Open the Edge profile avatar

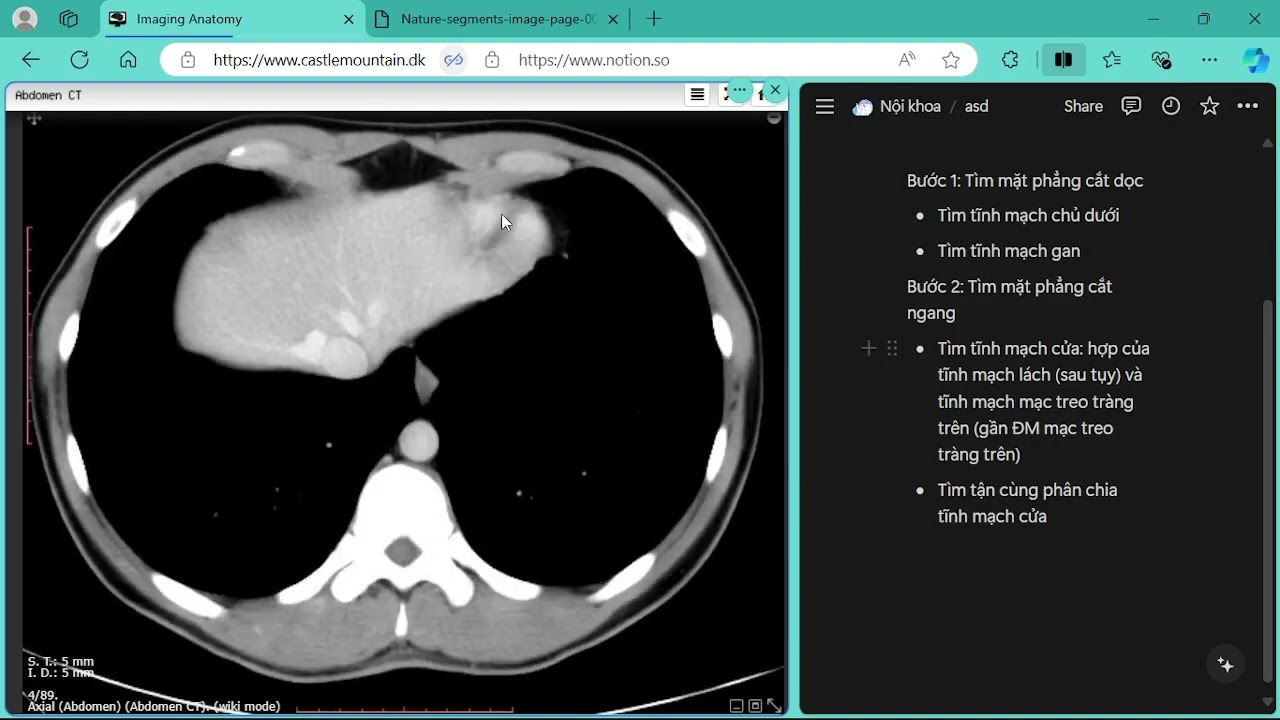click(x=25, y=19)
